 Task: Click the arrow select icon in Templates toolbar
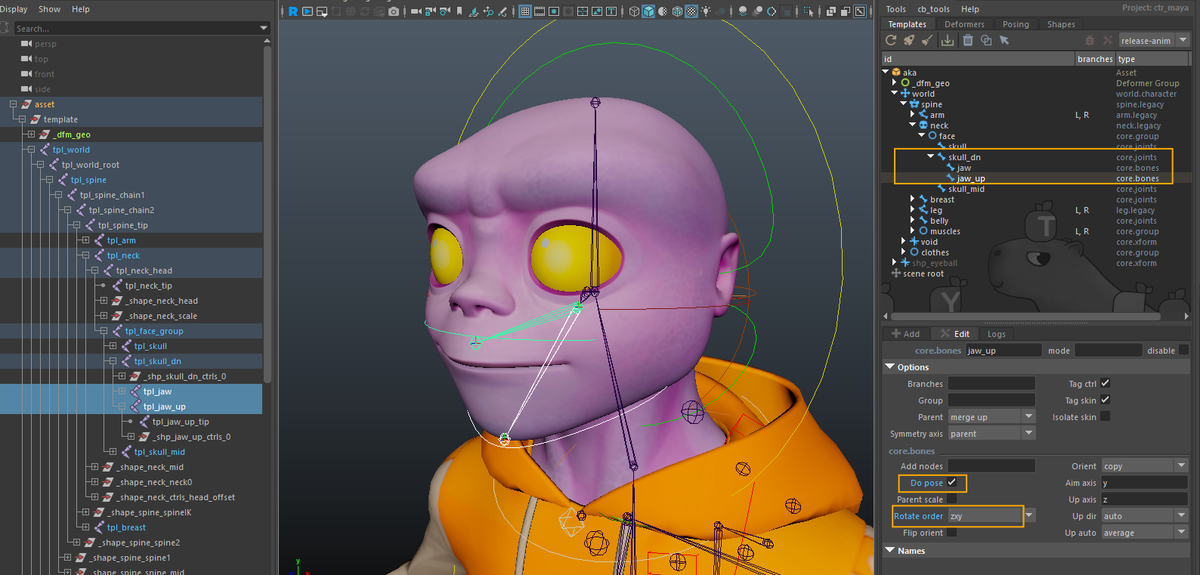click(1004, 40)
